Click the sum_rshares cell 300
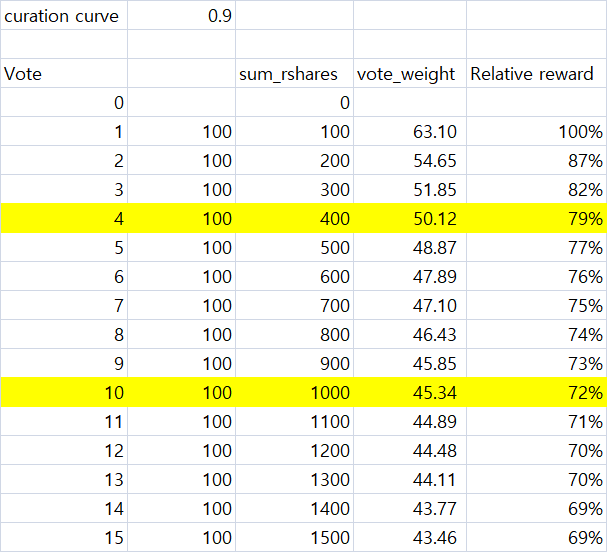The width and height of the screenshot is (607, 552). tap(294, 190)
